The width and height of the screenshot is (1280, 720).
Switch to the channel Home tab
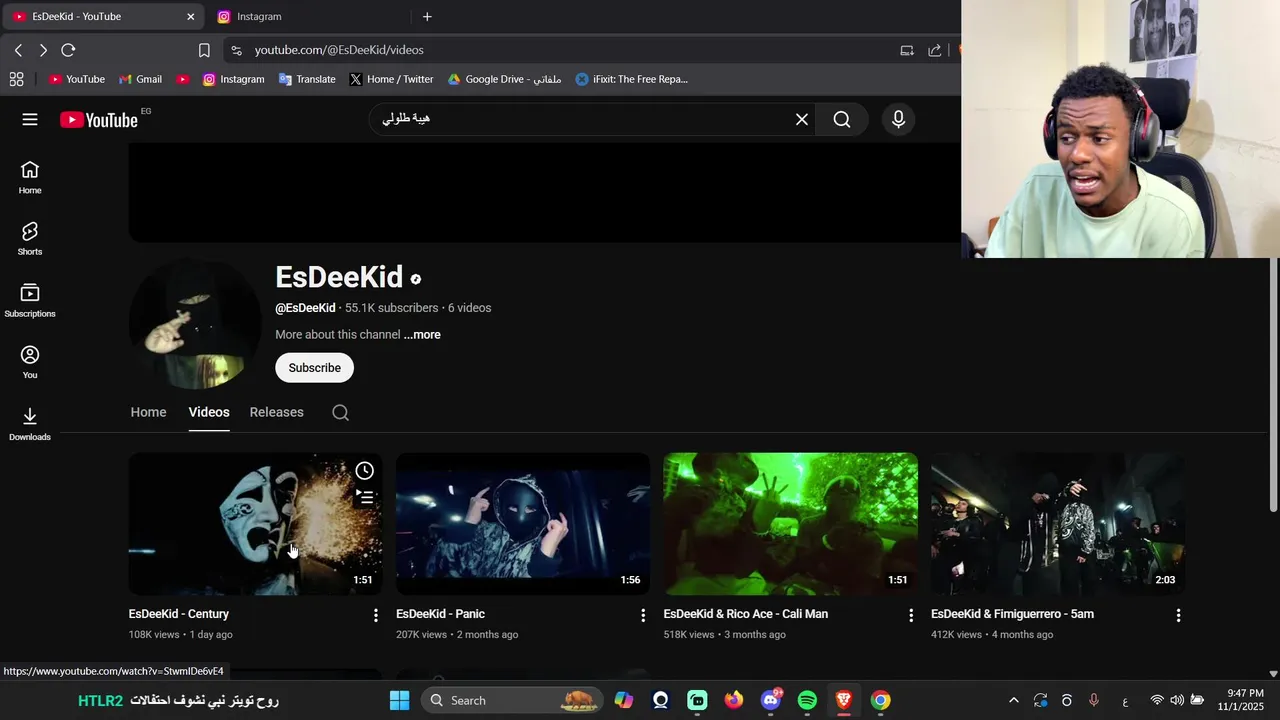point(148,412)
